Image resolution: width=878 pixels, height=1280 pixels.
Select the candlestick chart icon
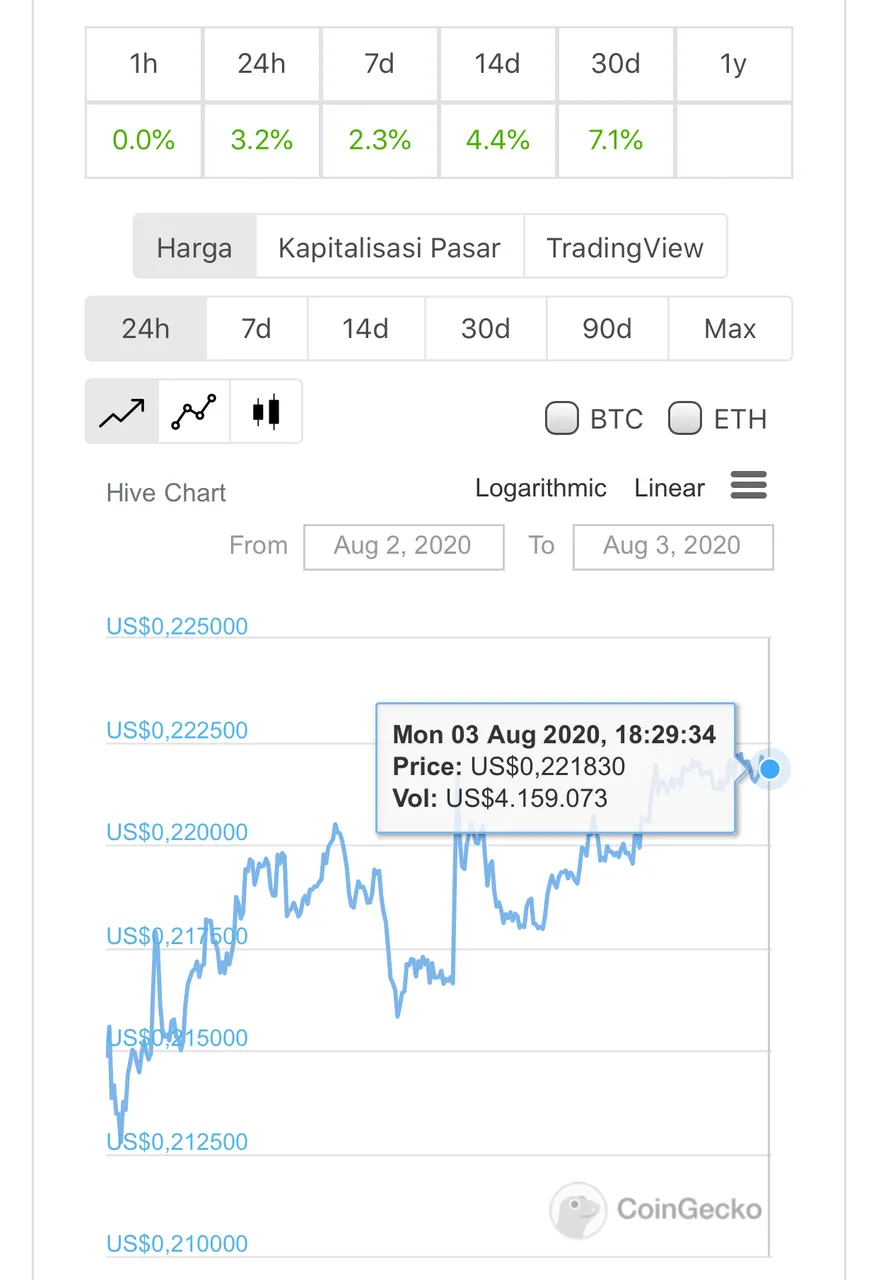coord(266,411)
